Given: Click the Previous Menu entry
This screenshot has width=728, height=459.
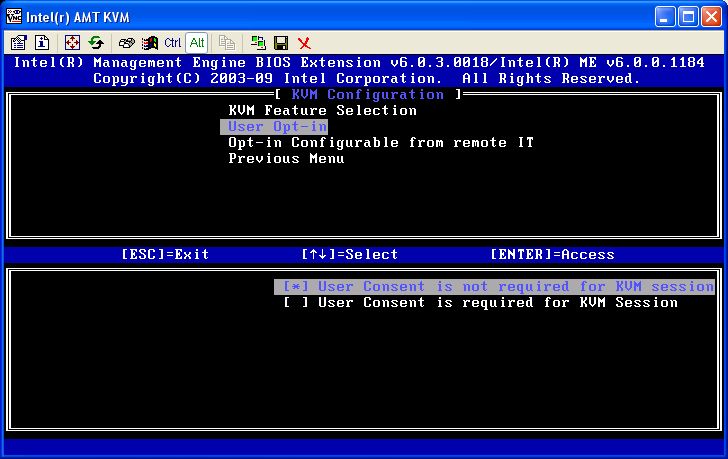Looking at the screenshot, I should (x=286, y=159).
